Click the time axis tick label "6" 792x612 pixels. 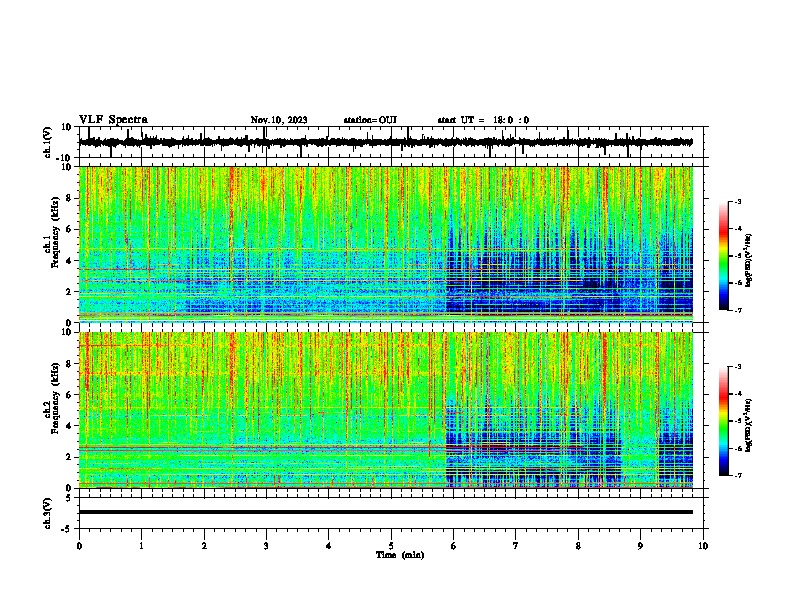tap(454, 546)
